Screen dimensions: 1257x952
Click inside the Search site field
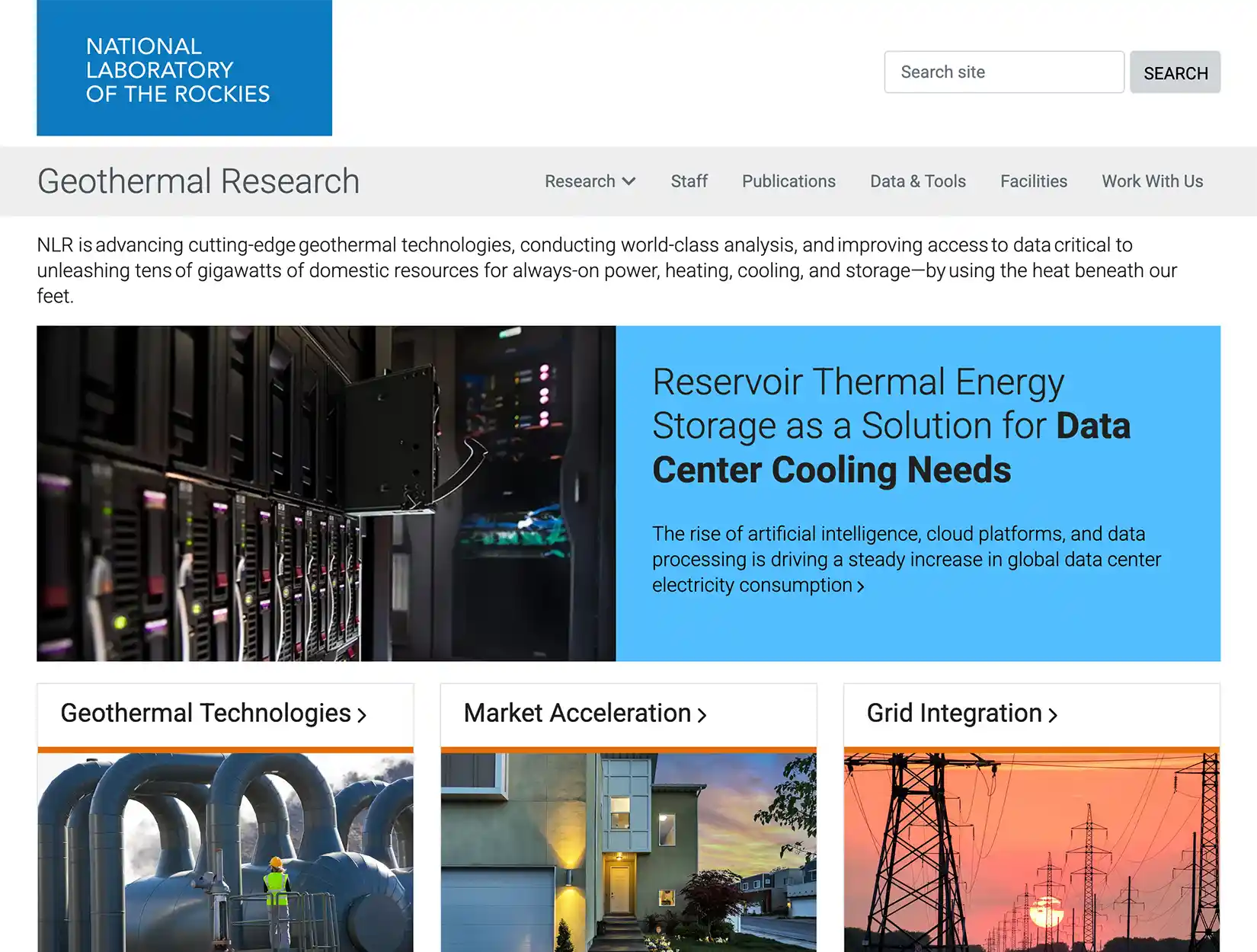tap(1003, 72)
